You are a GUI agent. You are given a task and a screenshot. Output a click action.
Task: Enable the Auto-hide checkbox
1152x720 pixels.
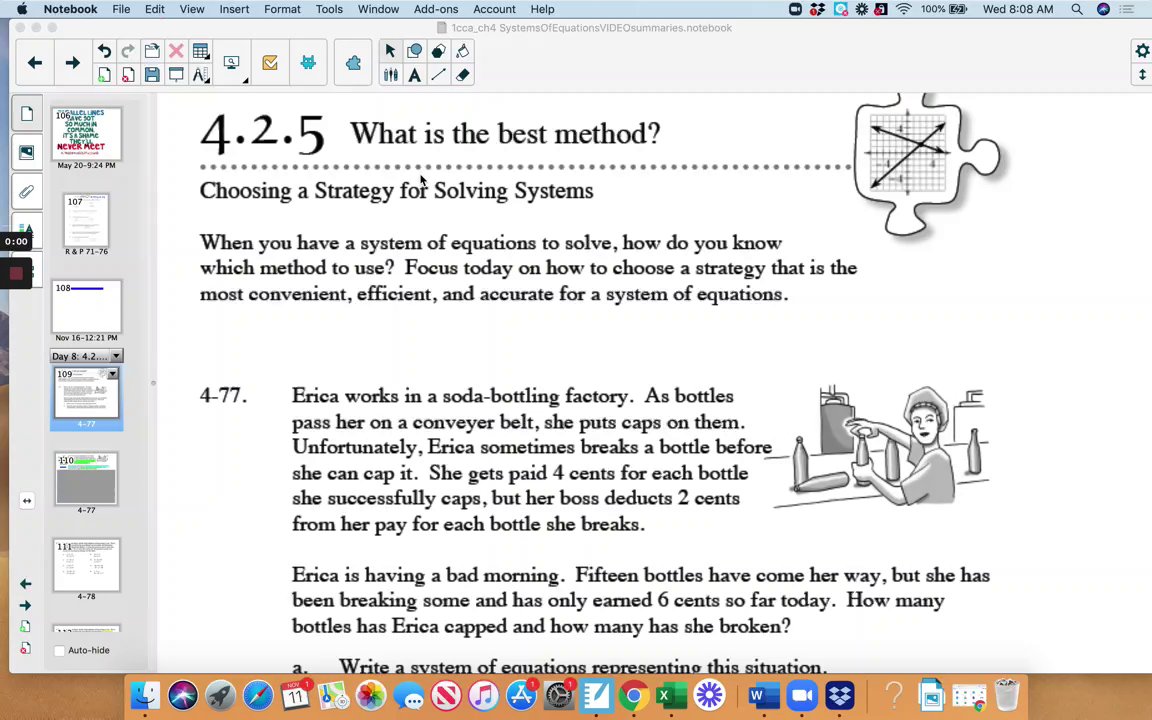(x=60, y=650)
